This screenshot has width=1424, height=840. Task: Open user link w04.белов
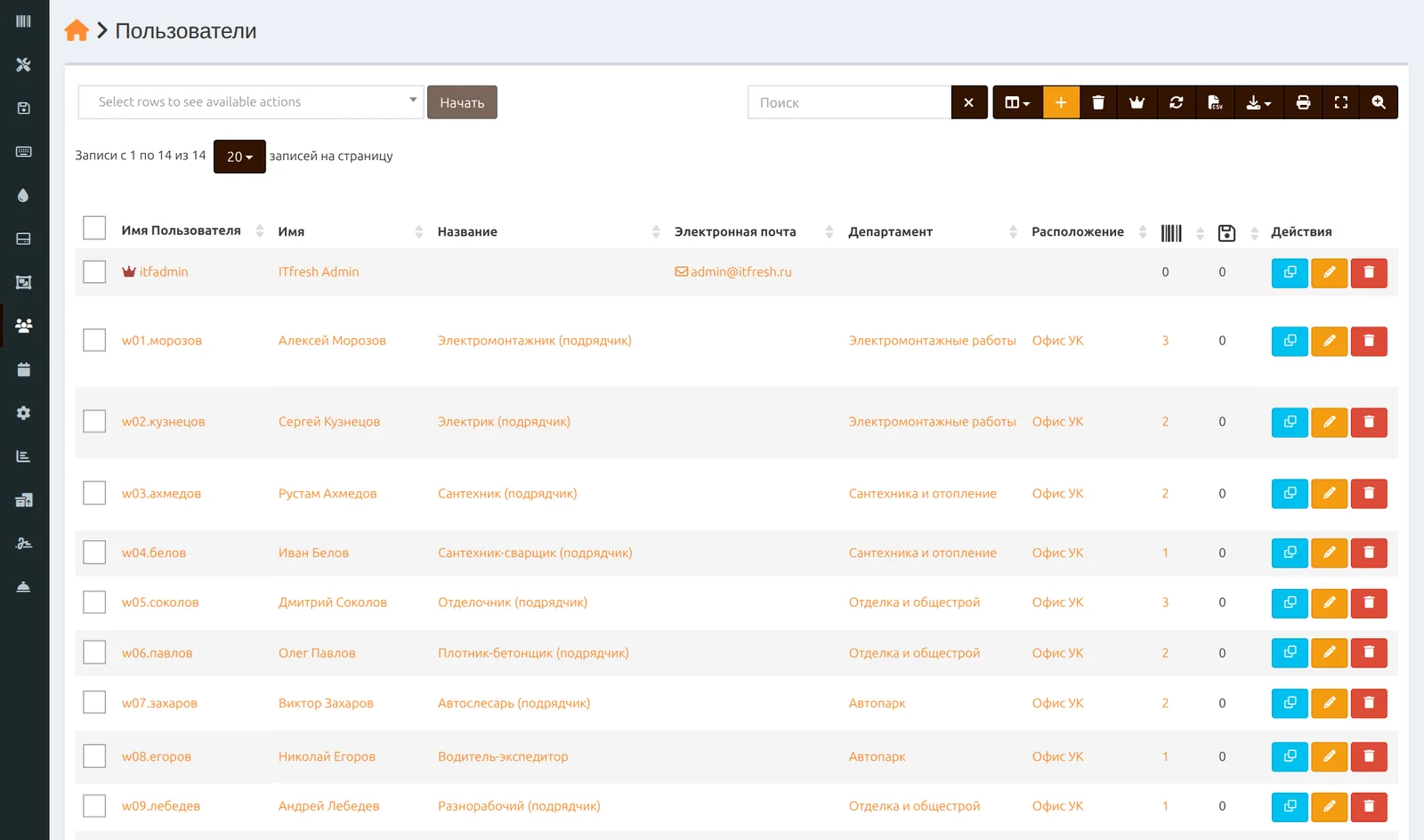click(154, 553)
